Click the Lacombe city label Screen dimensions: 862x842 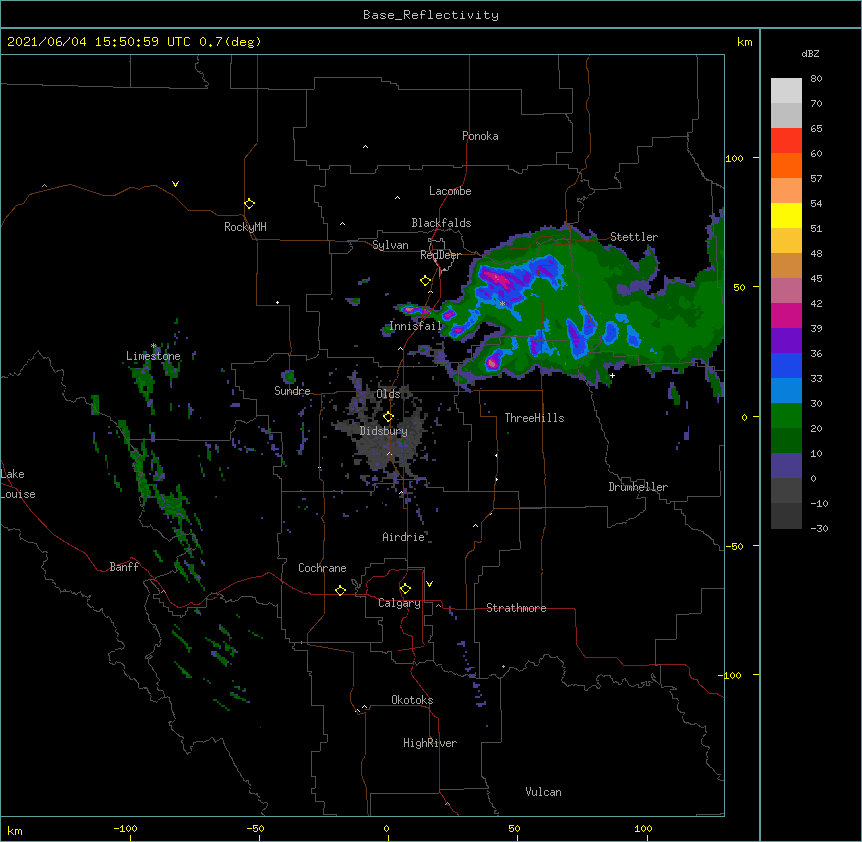click(450, 191)
